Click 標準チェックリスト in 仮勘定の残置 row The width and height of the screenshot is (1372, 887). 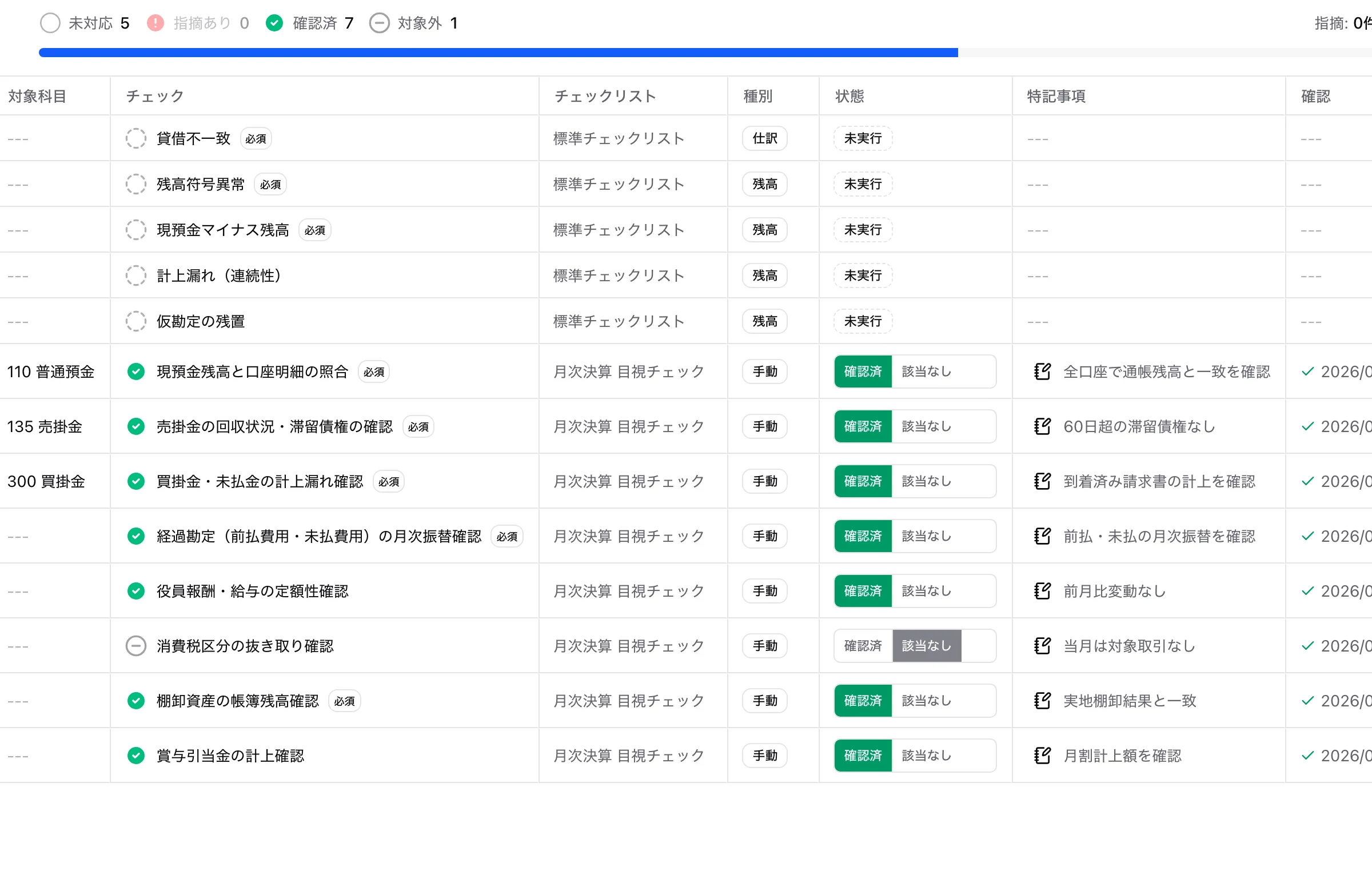(x=619, y=321)
